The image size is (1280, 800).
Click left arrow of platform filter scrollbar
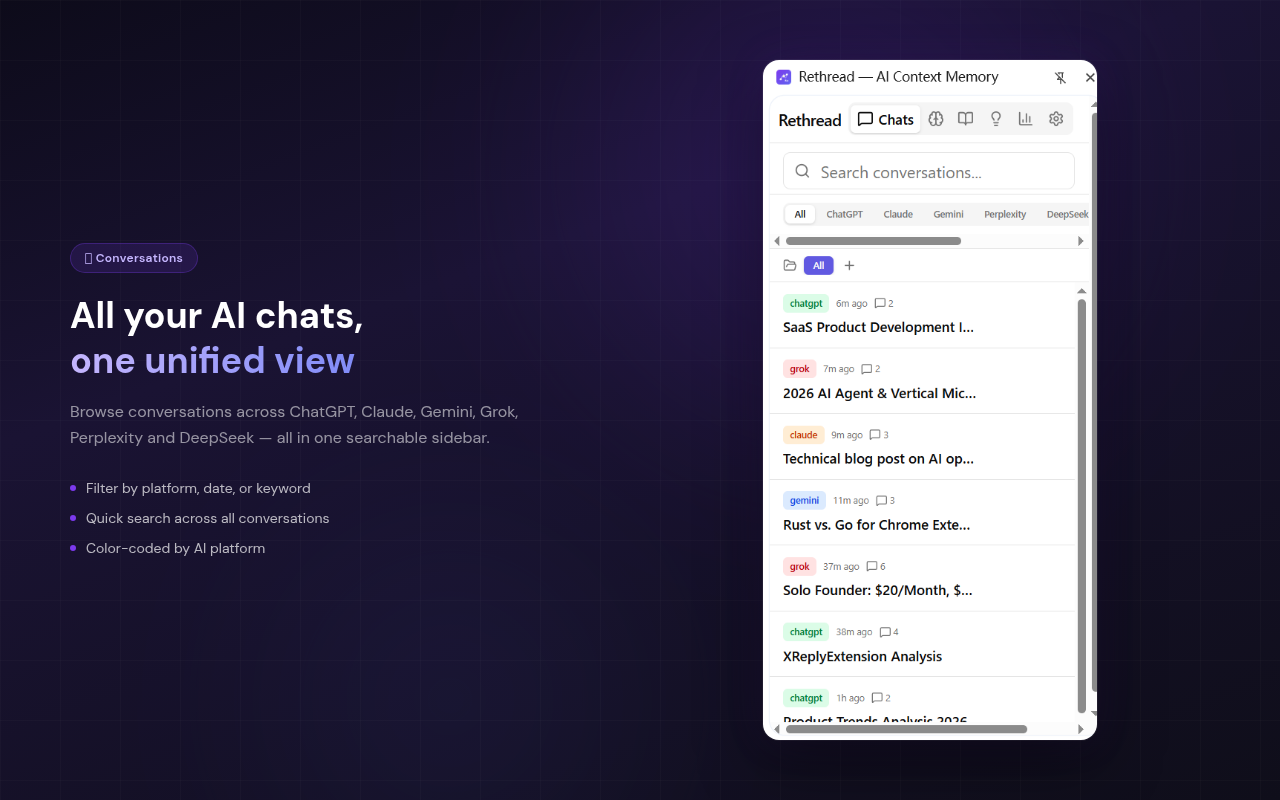point(778,241)
